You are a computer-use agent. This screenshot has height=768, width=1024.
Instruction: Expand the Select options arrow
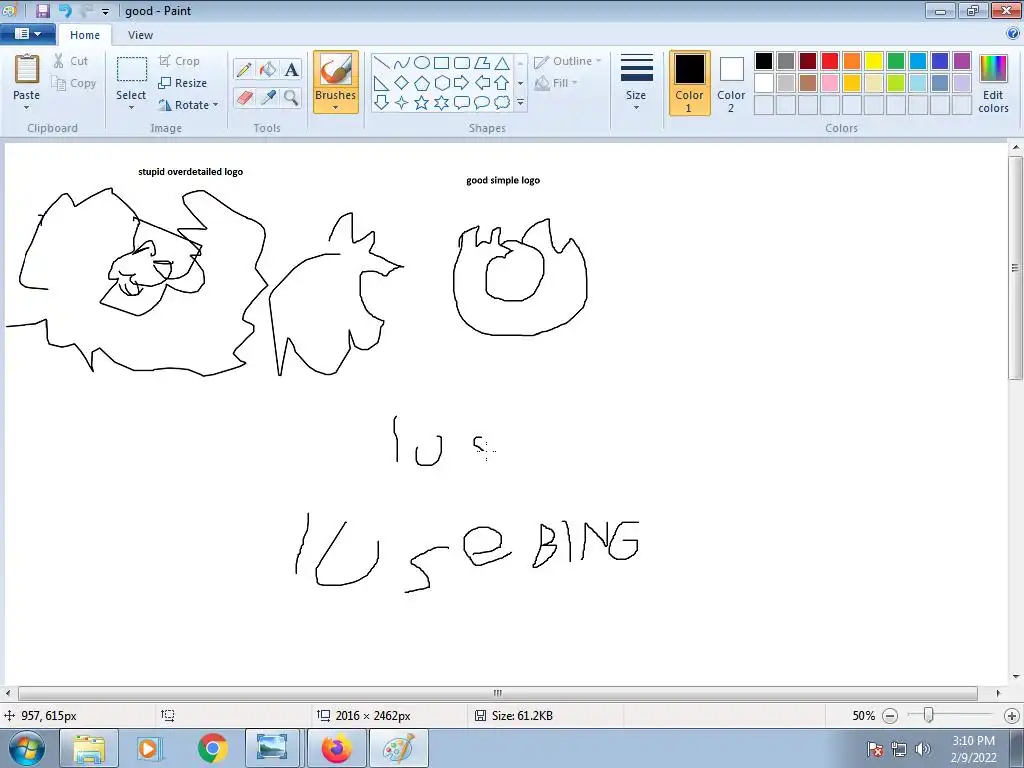click(x=131, y=108)
